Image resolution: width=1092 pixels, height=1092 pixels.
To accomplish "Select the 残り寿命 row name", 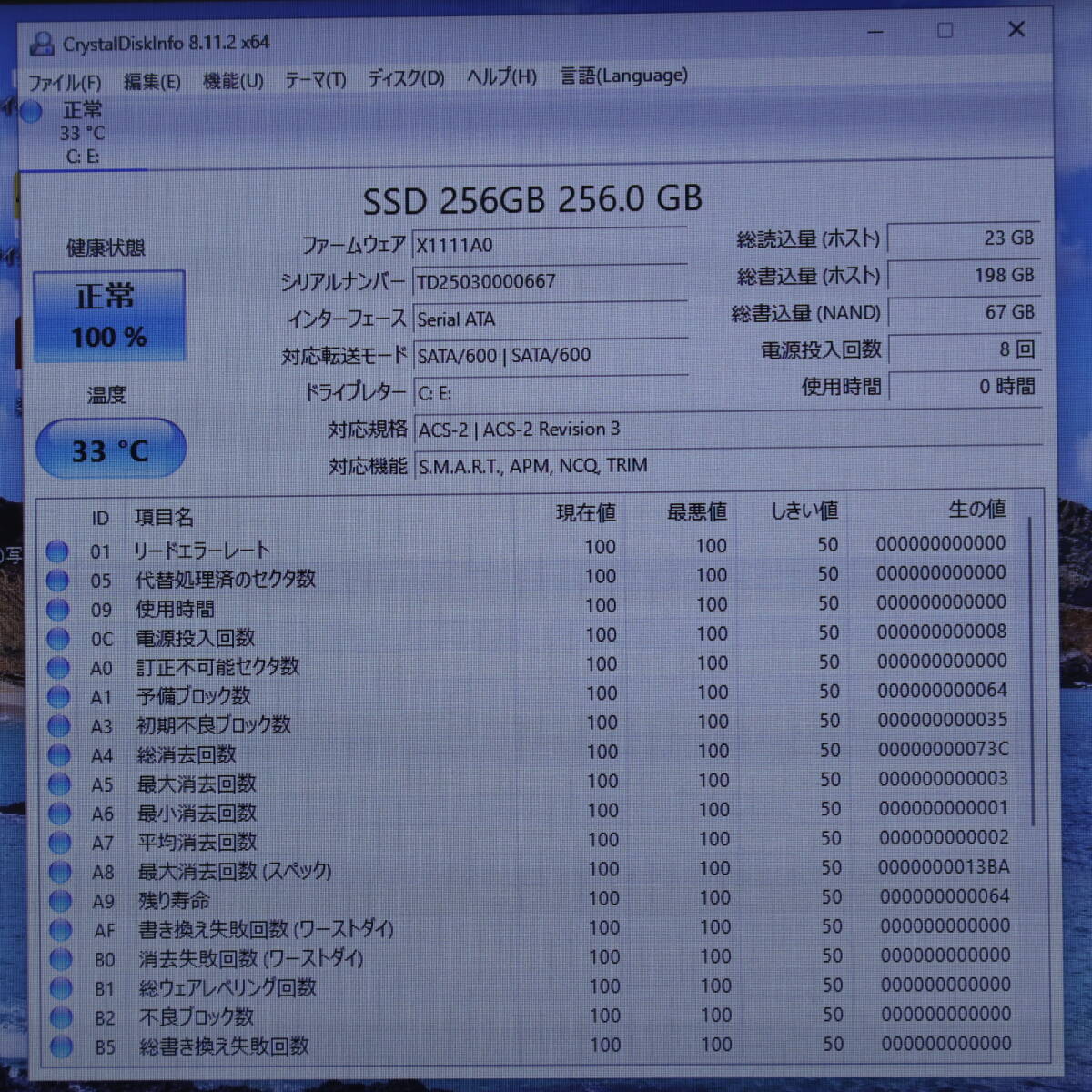I will [x=174, y=900].
